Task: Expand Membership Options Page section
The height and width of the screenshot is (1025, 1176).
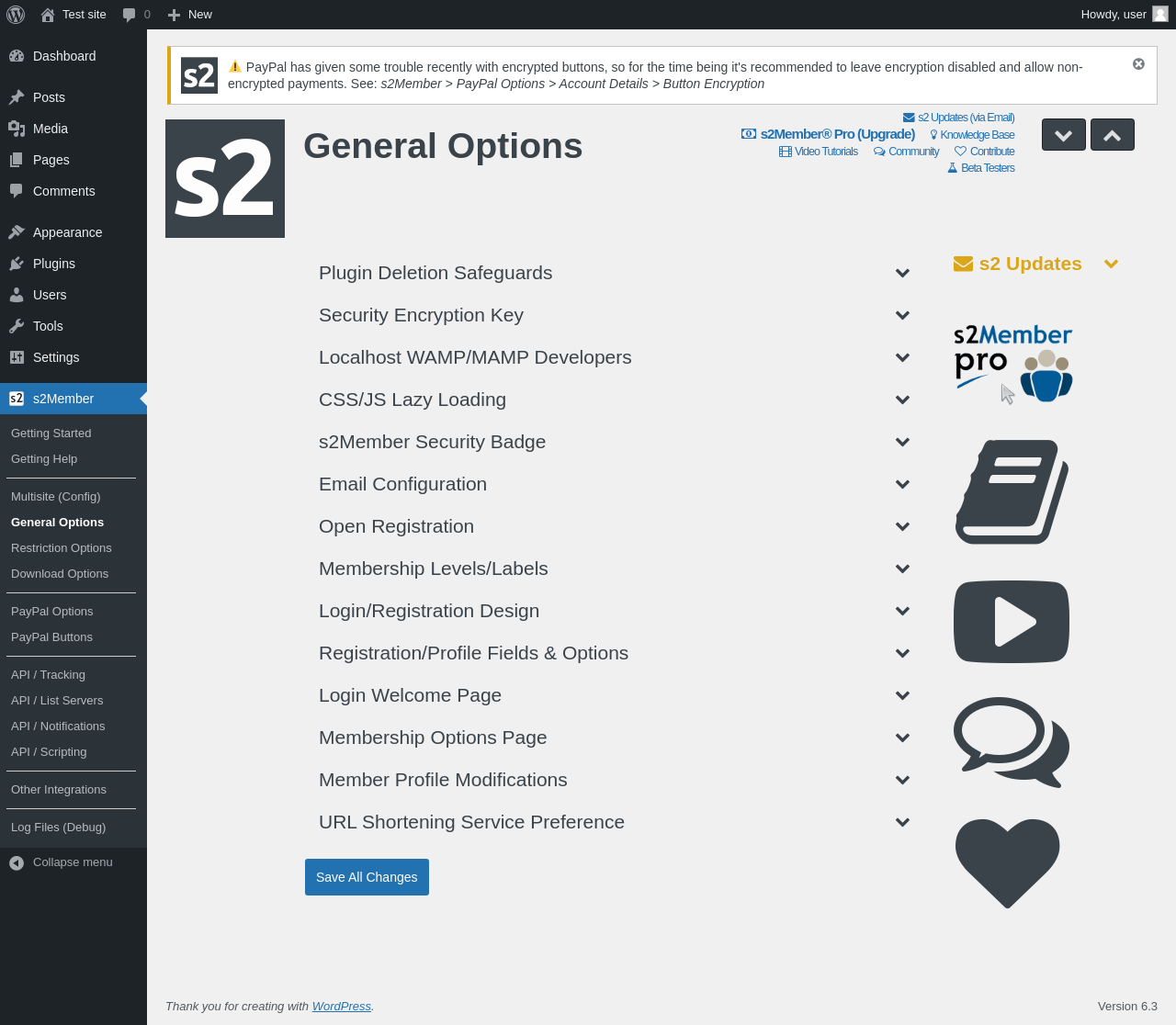Action: tap(615, 738)
